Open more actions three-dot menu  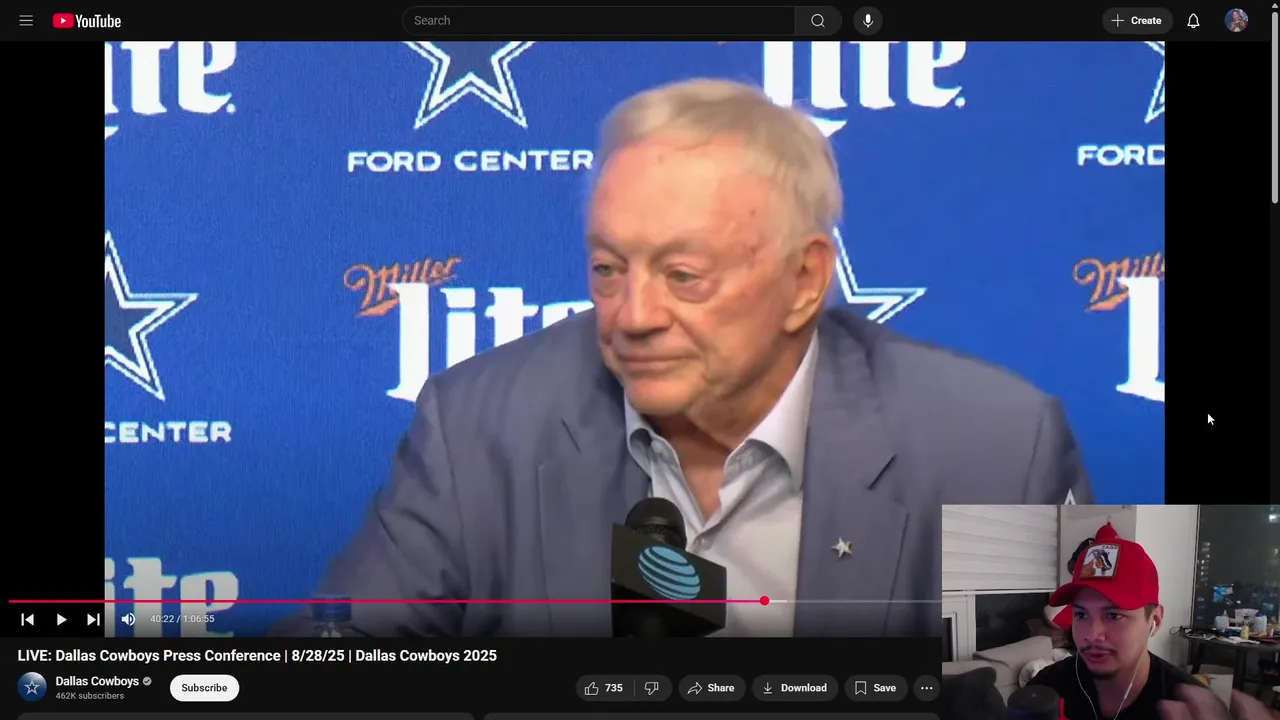pos(926,688)
